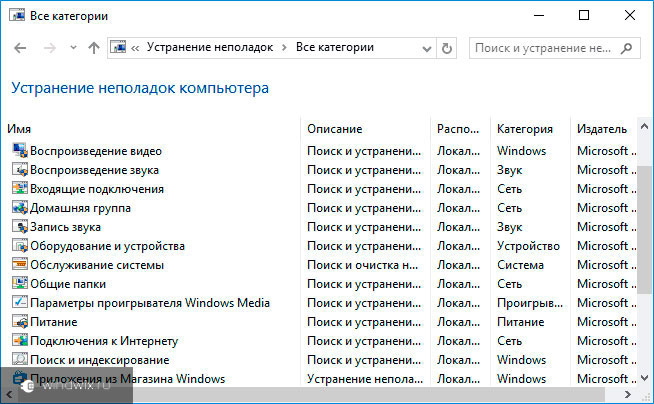Open the Воспроизведение видео troubleshooter

[96, 151]
